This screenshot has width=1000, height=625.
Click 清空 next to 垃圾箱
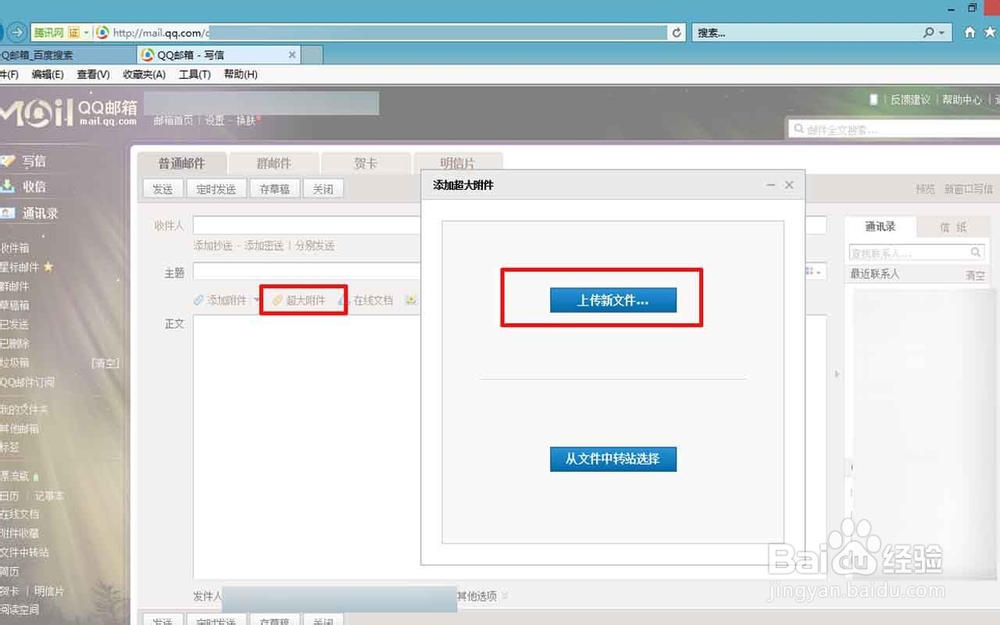(105, 363)
